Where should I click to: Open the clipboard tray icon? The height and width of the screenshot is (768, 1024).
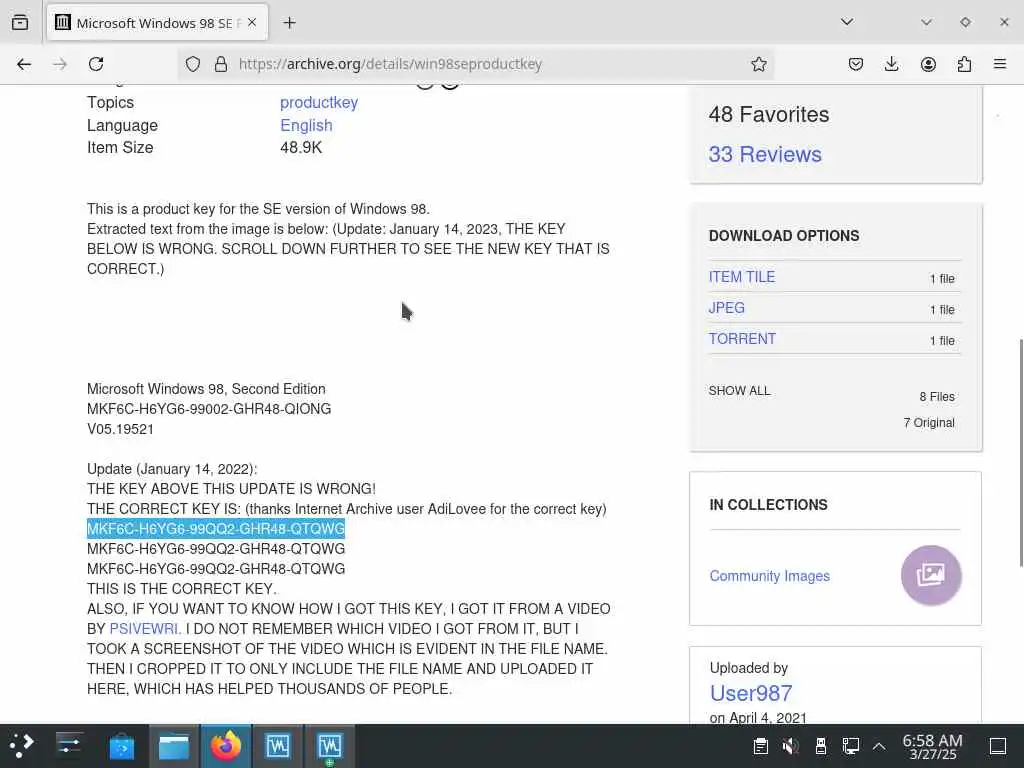[760, 746]
